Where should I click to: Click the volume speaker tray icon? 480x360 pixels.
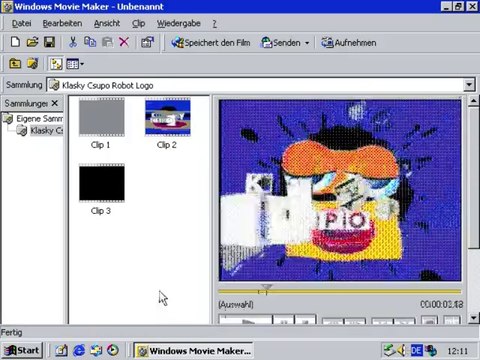tap(402, 351)
